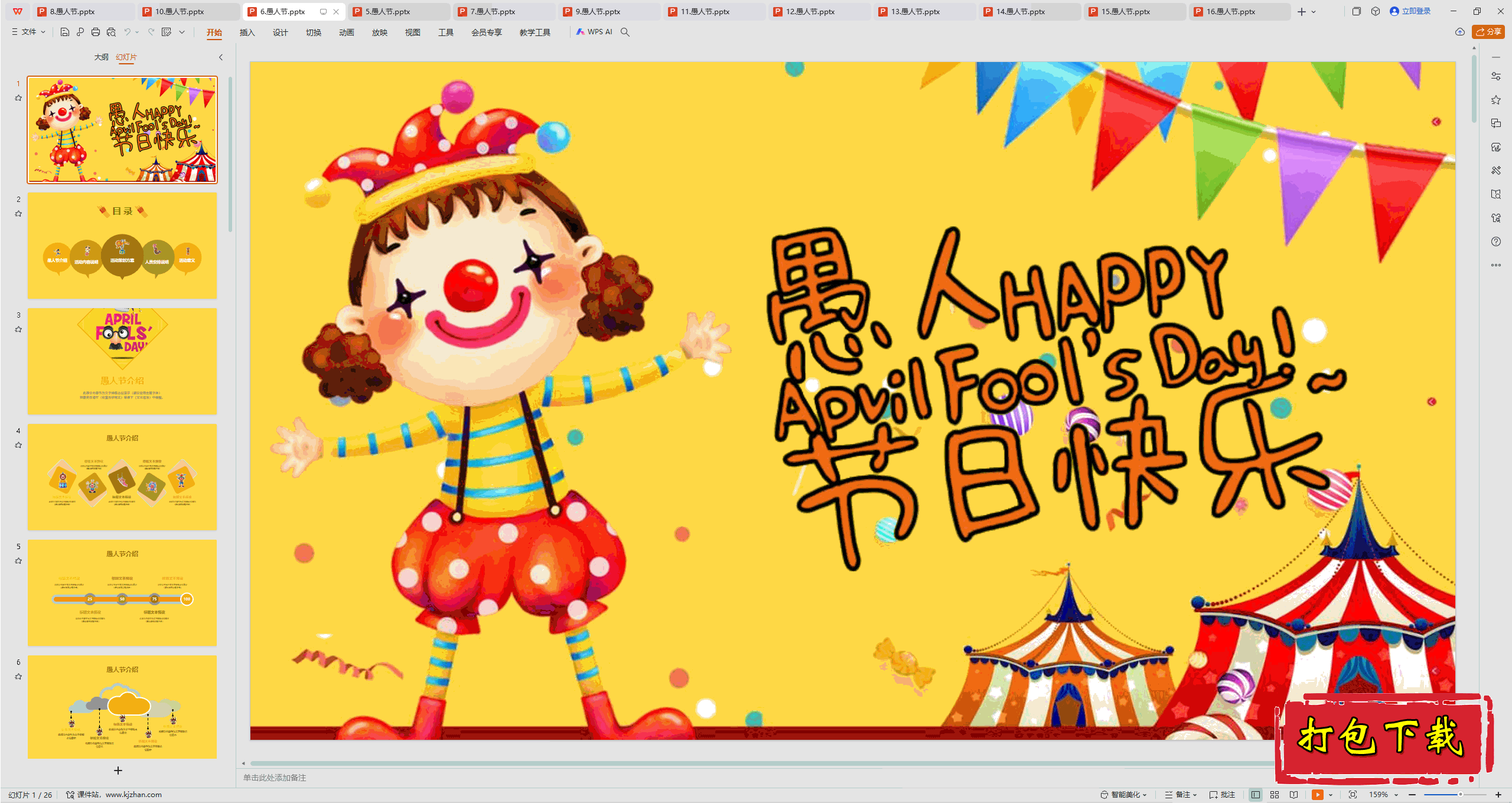Open the 159% zoom level dropdown
Image resolution: width=1512 pixels, height=803 pixels.
[x=1396, y=795]
